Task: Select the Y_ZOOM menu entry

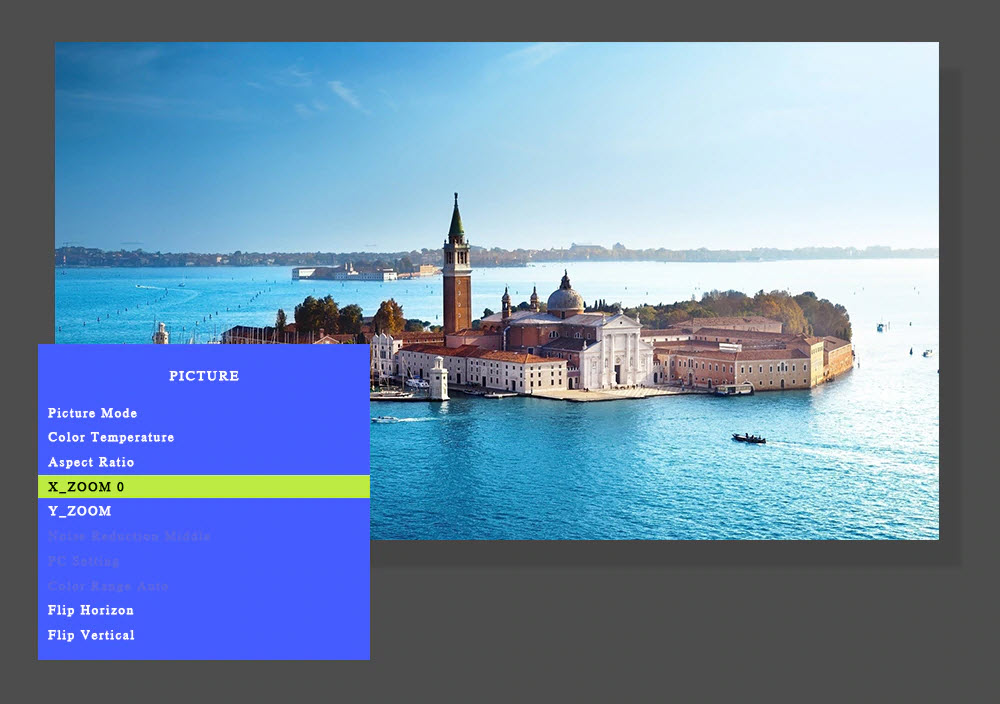Action: point(80,511)
